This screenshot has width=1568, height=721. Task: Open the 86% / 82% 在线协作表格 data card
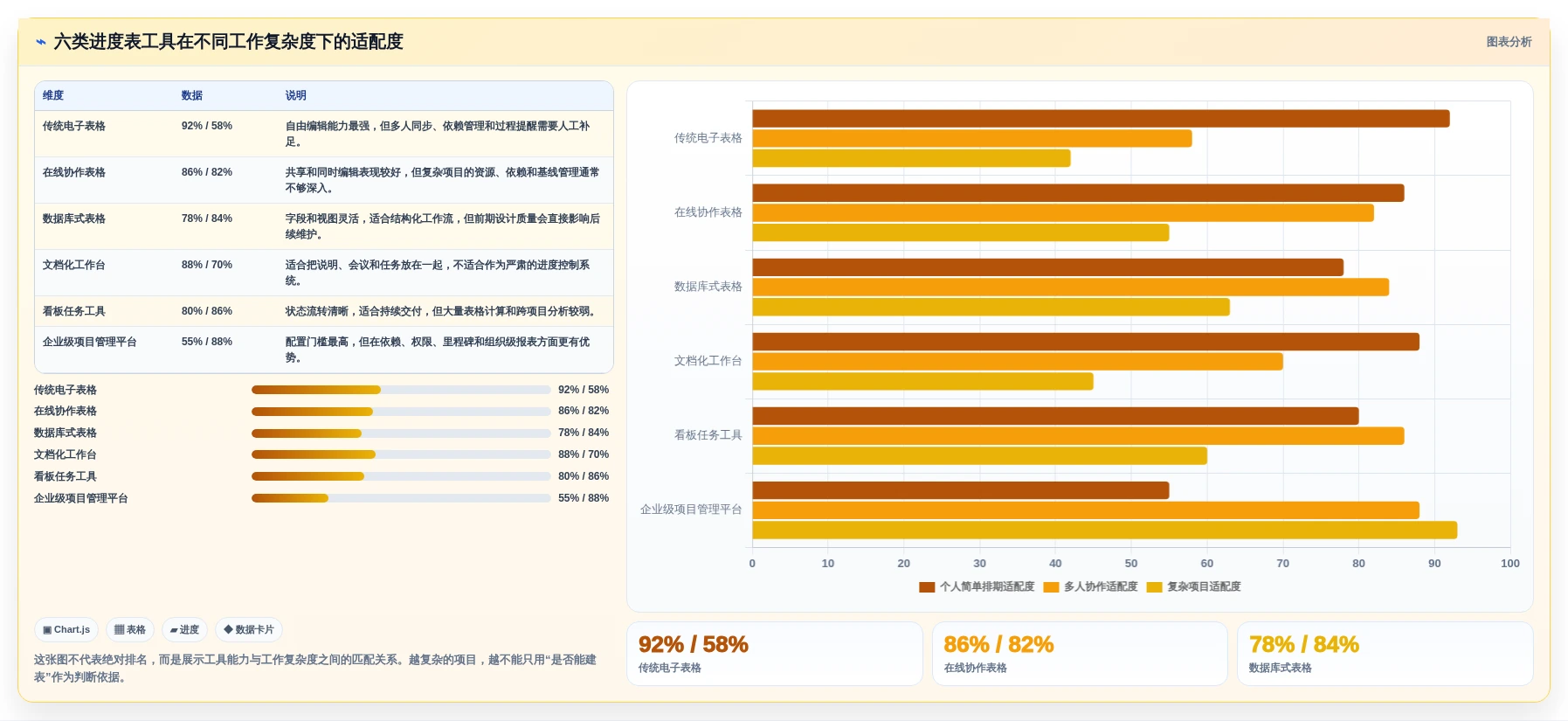(1080, 654)
